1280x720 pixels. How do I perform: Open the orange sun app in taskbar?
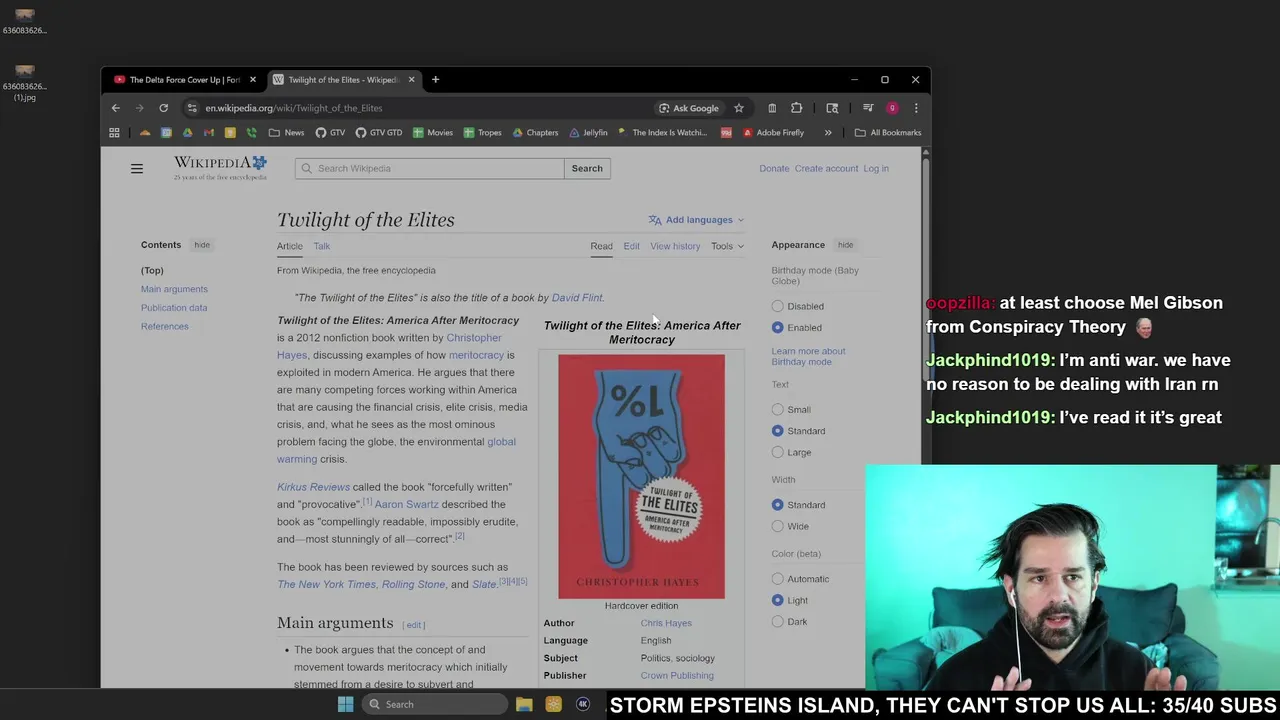click(553, 704)
